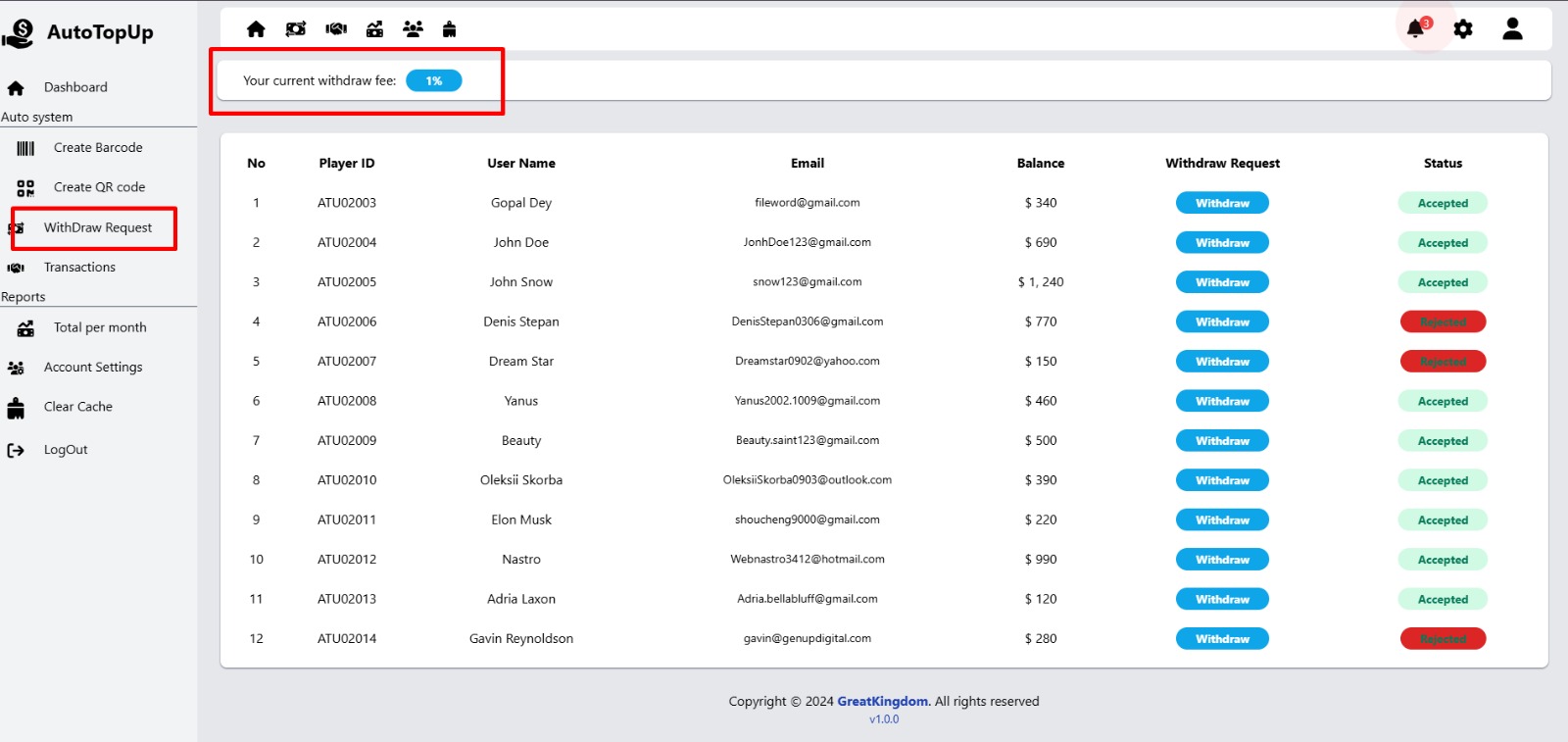
Task: Select Total per month report
Action: tap(100, 327)
